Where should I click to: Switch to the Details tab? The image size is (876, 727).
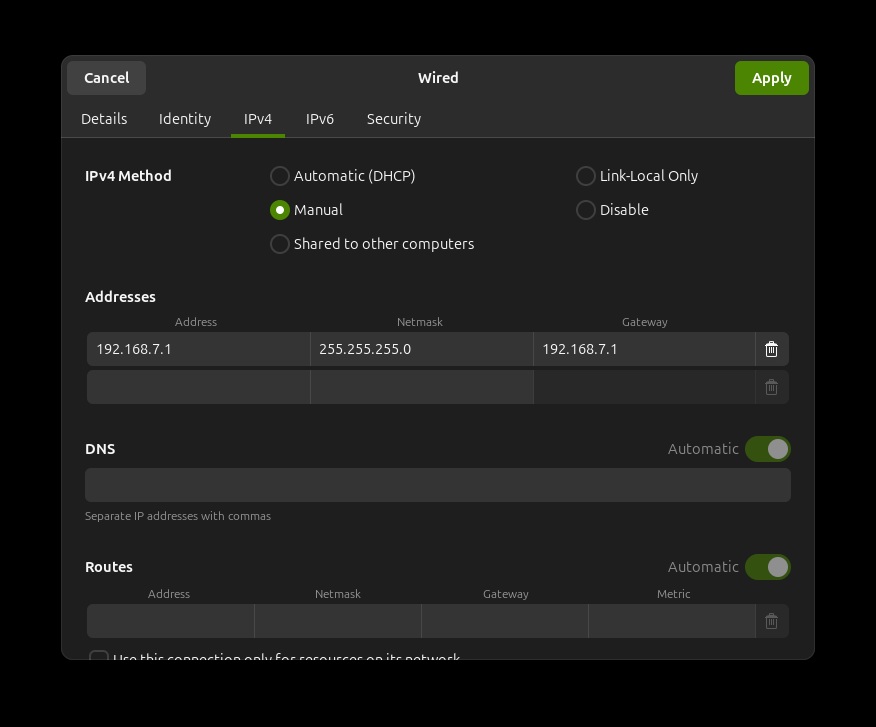[x=104, y=119]
